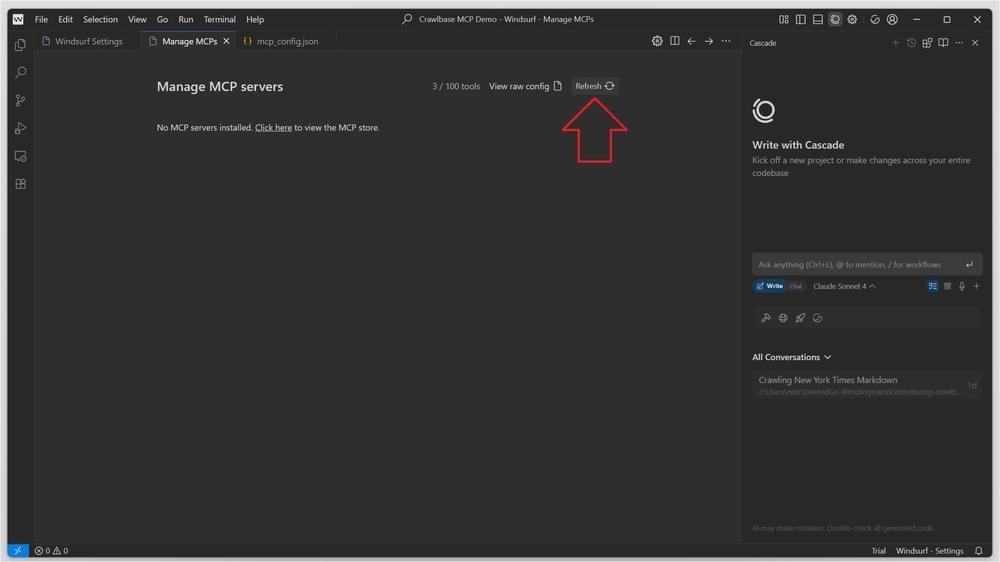The image size is (1000, 562).
Task: Open Cascade conversation history clock icon
Action: 911,43
